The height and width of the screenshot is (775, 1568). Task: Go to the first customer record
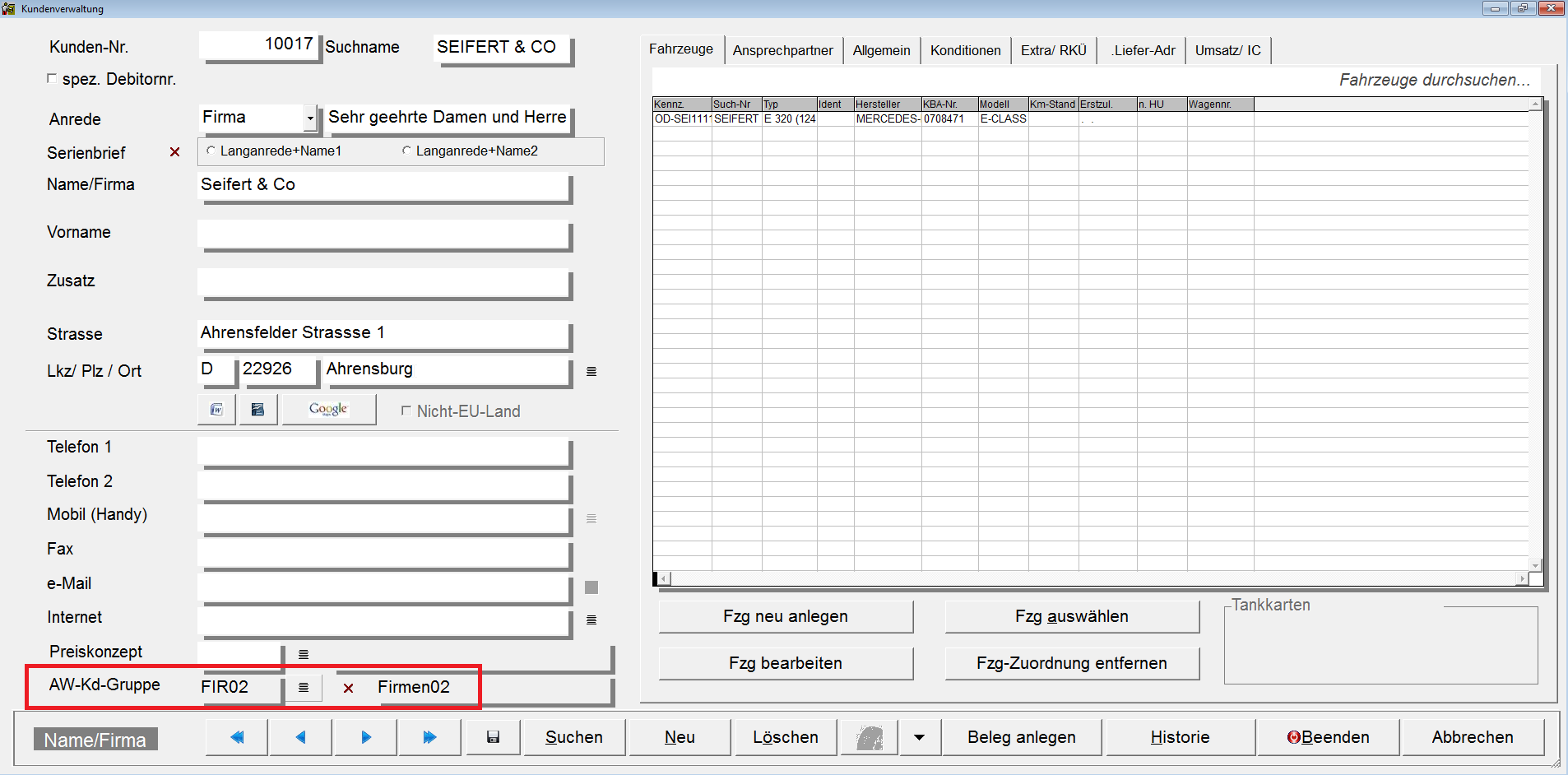237,737
